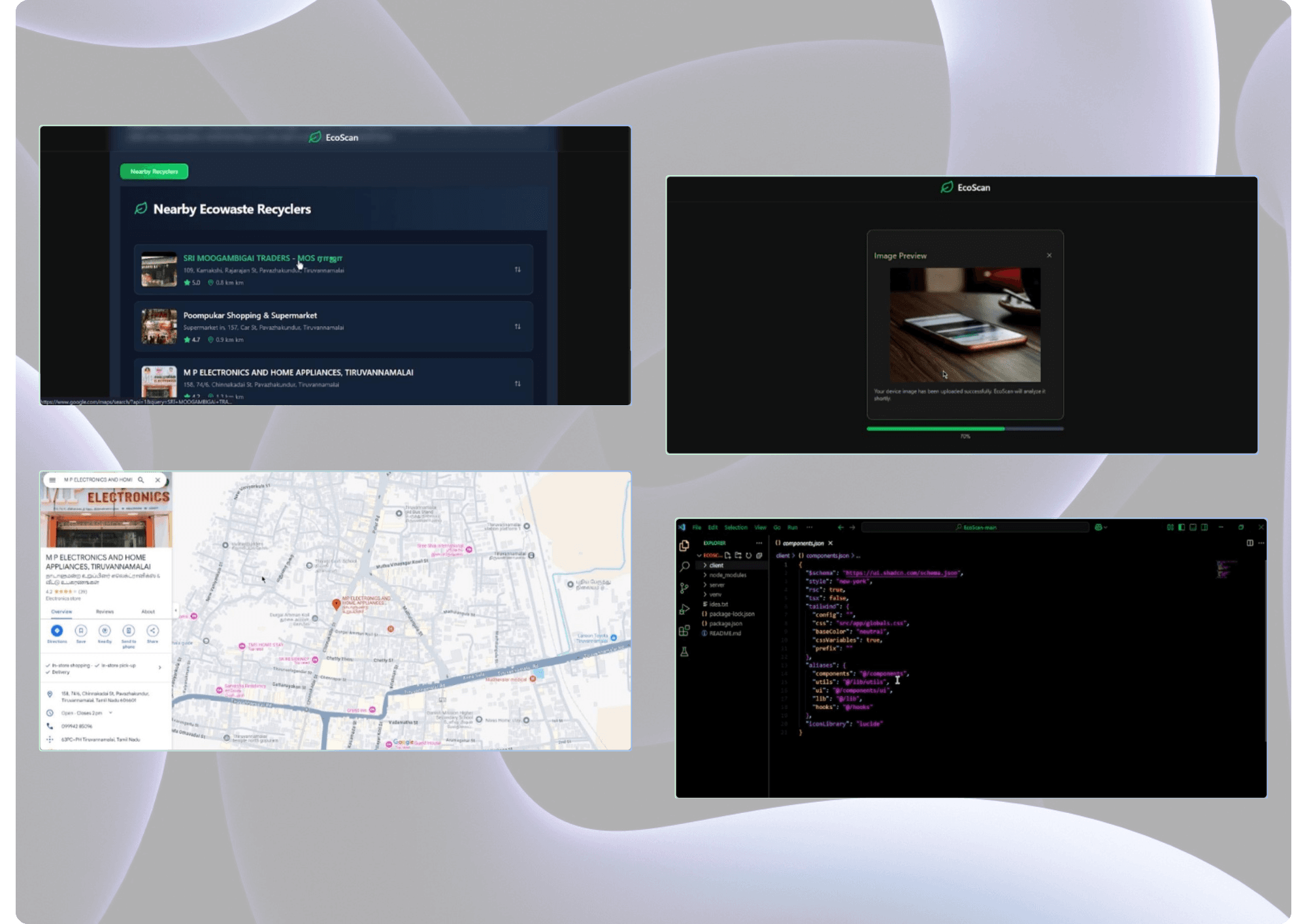Open Run and Debug in VS Code activity bar
This screenshot has width=1307, height=924.
click(x=684, y=609)
